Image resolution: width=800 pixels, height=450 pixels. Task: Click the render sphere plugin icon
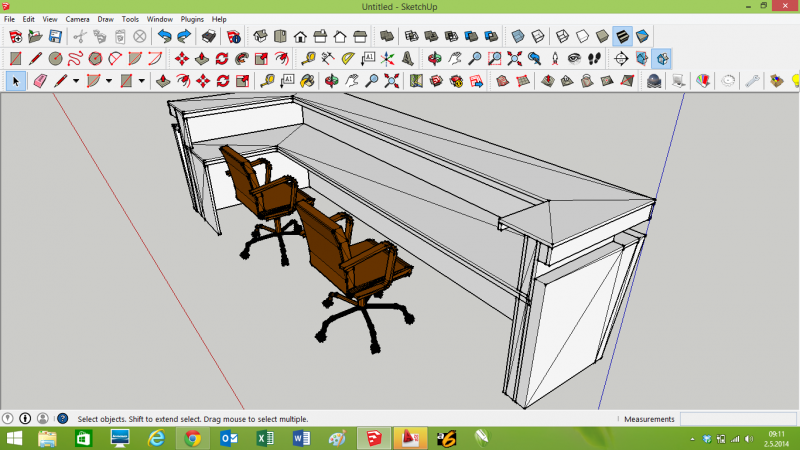pos(654,81)
